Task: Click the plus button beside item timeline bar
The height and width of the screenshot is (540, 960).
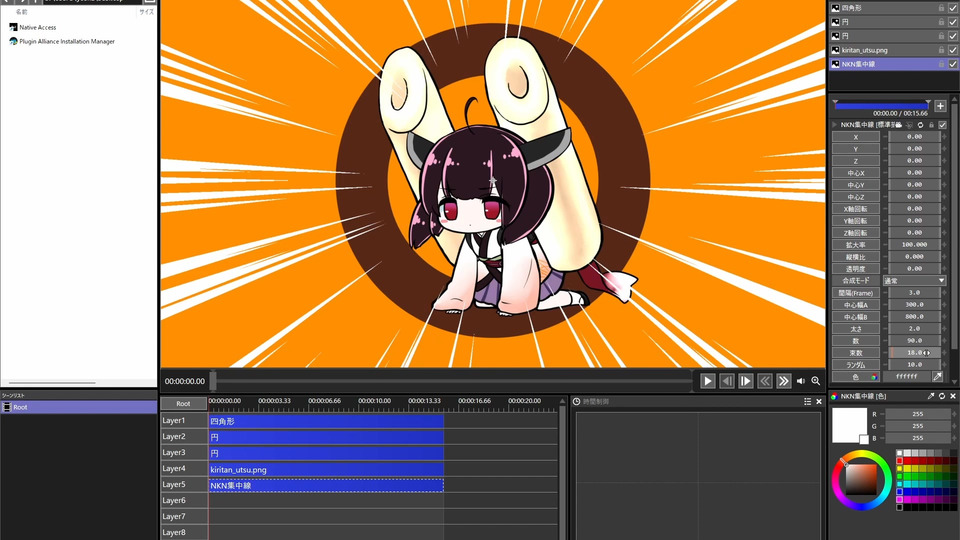Action: 940,106
